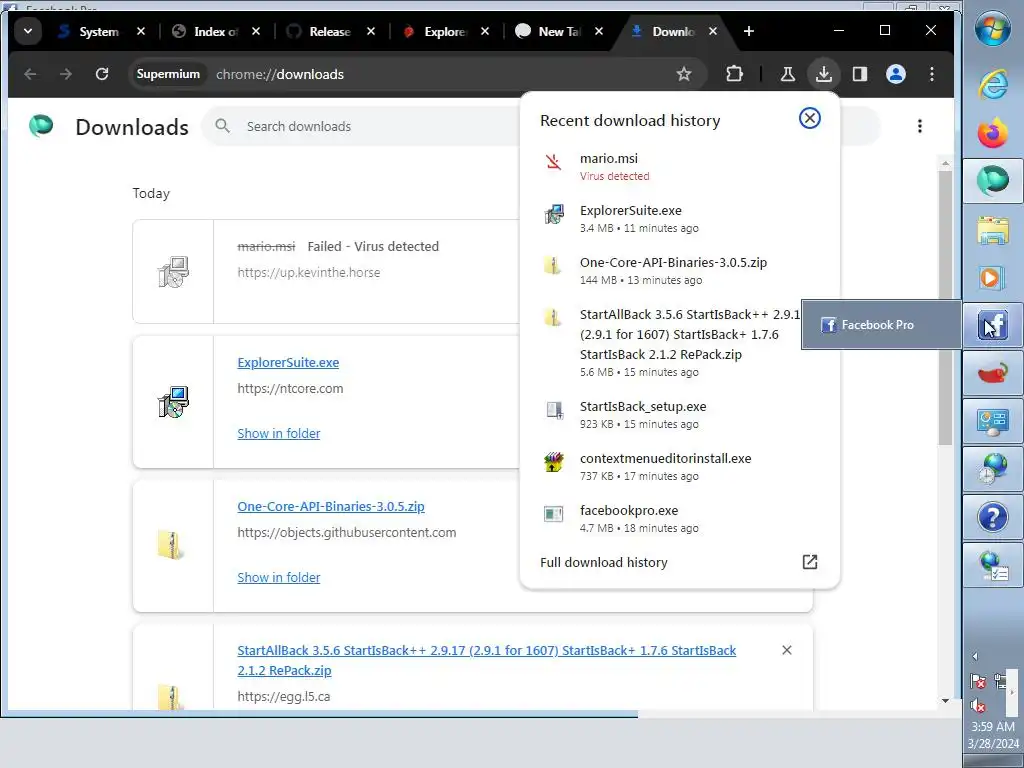Click the red chili pepper taskbar icon
This screenshot has width=1024, height=768.
point(993,374)
